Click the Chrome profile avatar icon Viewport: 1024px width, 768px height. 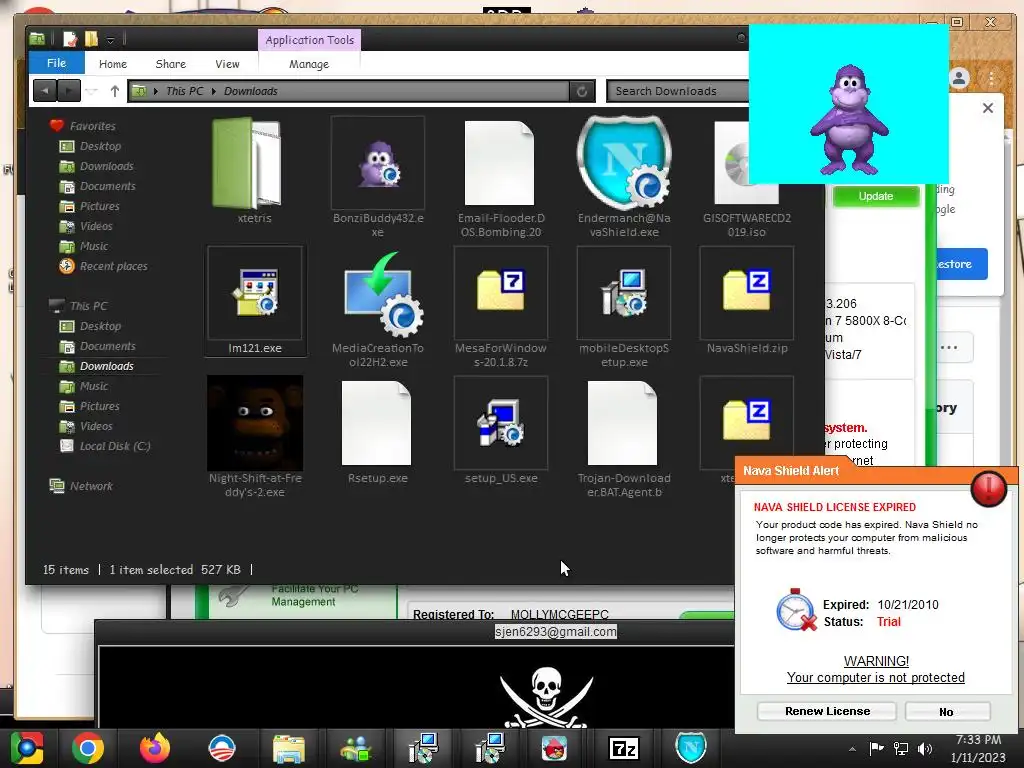pyautogui.click(x=959, y=78)
